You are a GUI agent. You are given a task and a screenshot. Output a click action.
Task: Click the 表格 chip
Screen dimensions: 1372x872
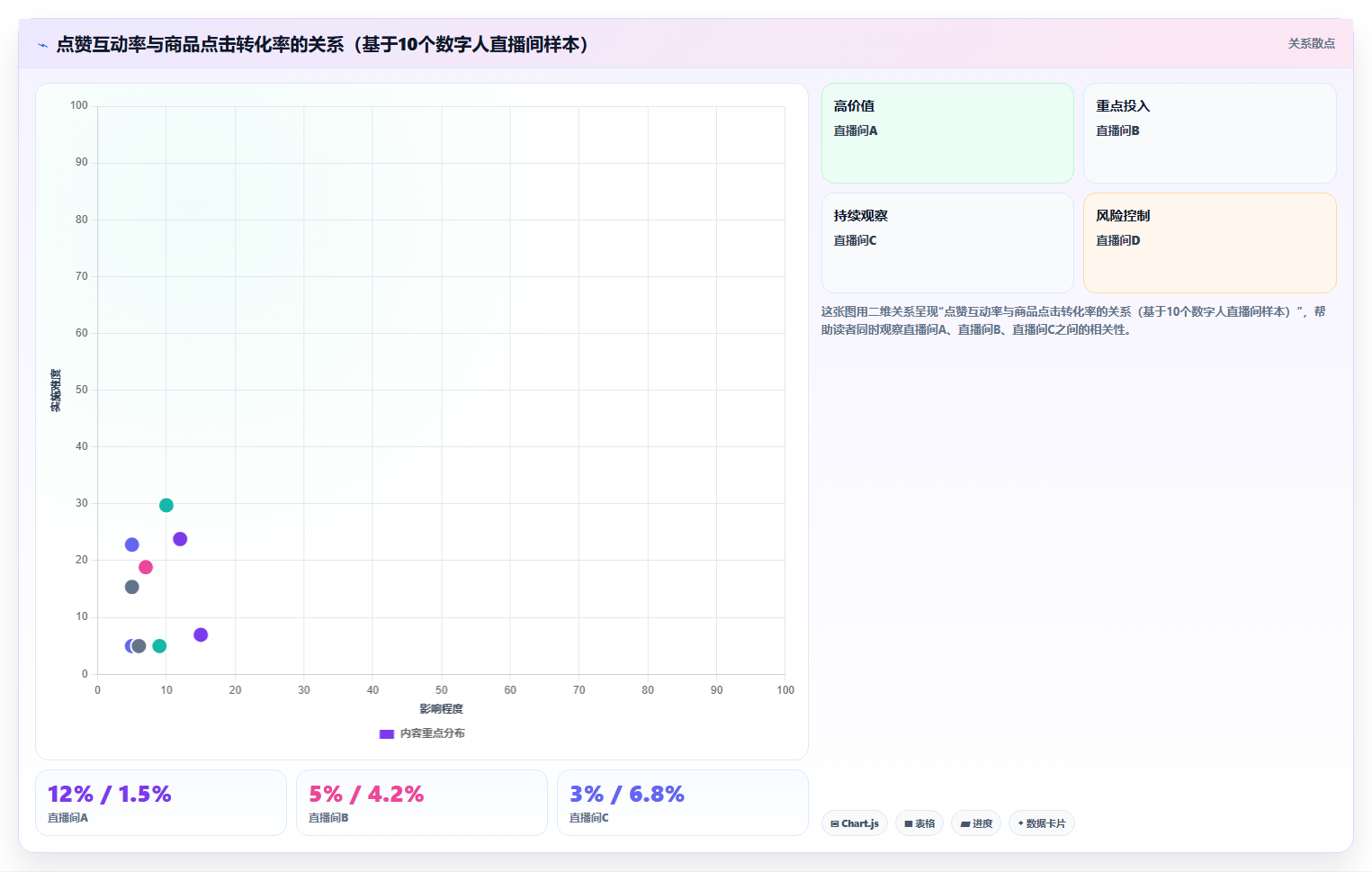(x=919, y=823)
